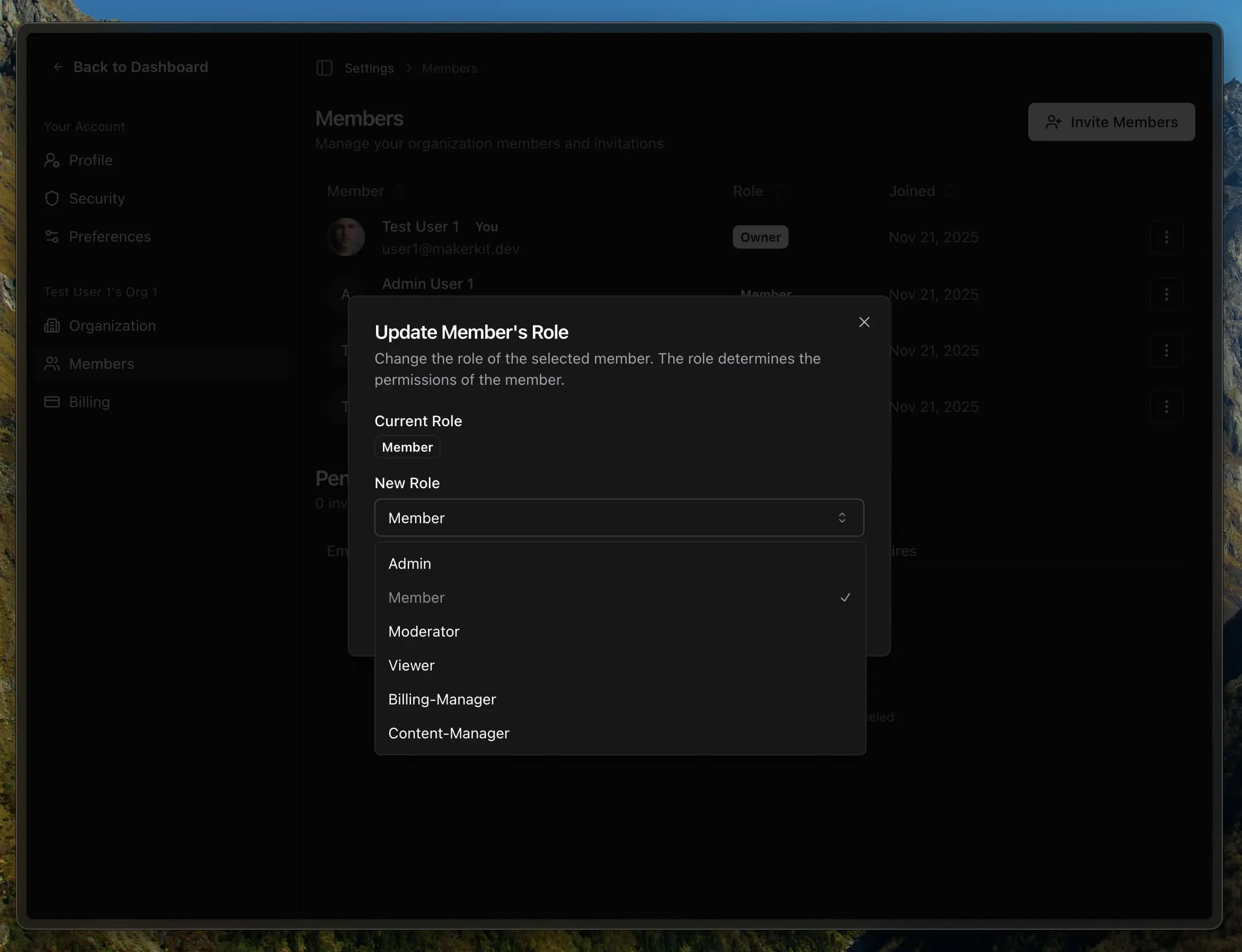
Task: Click the Settings breadcrumb link
Action: pos(369,68)
